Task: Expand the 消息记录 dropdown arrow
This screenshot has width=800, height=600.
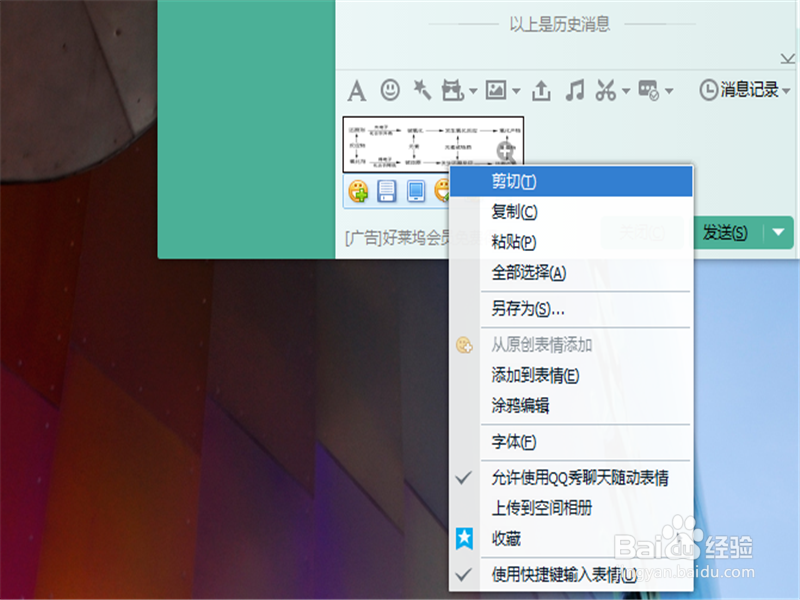Action: click(786, 91)
